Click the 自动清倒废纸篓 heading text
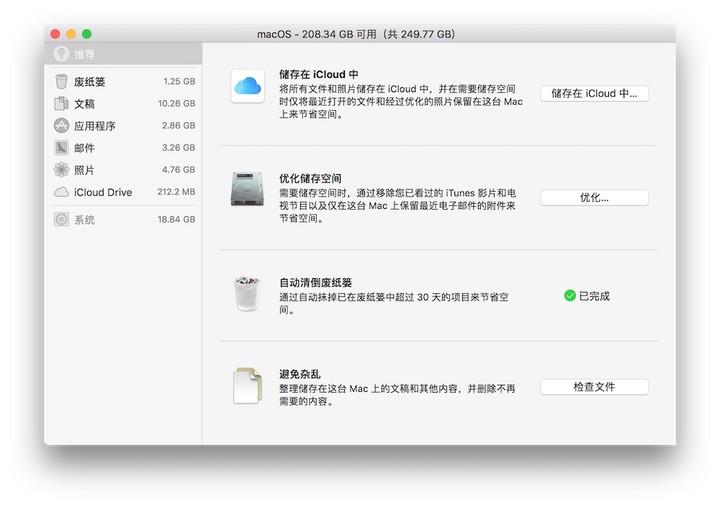 [x=315, y=283]
